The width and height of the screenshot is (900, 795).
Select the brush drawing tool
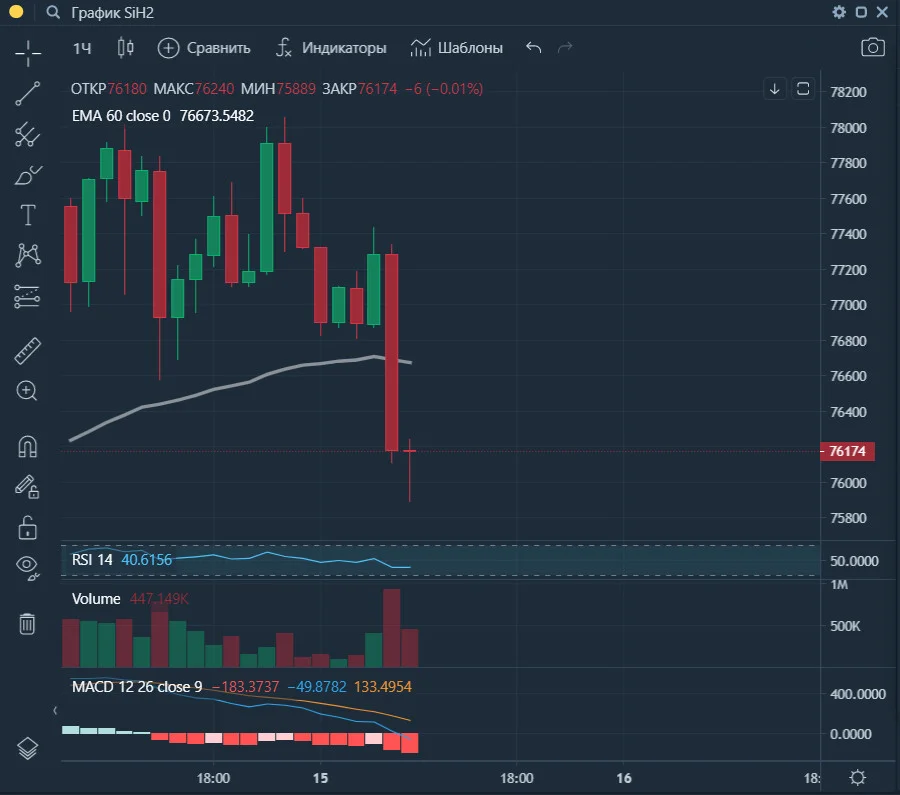coord(28,175)
